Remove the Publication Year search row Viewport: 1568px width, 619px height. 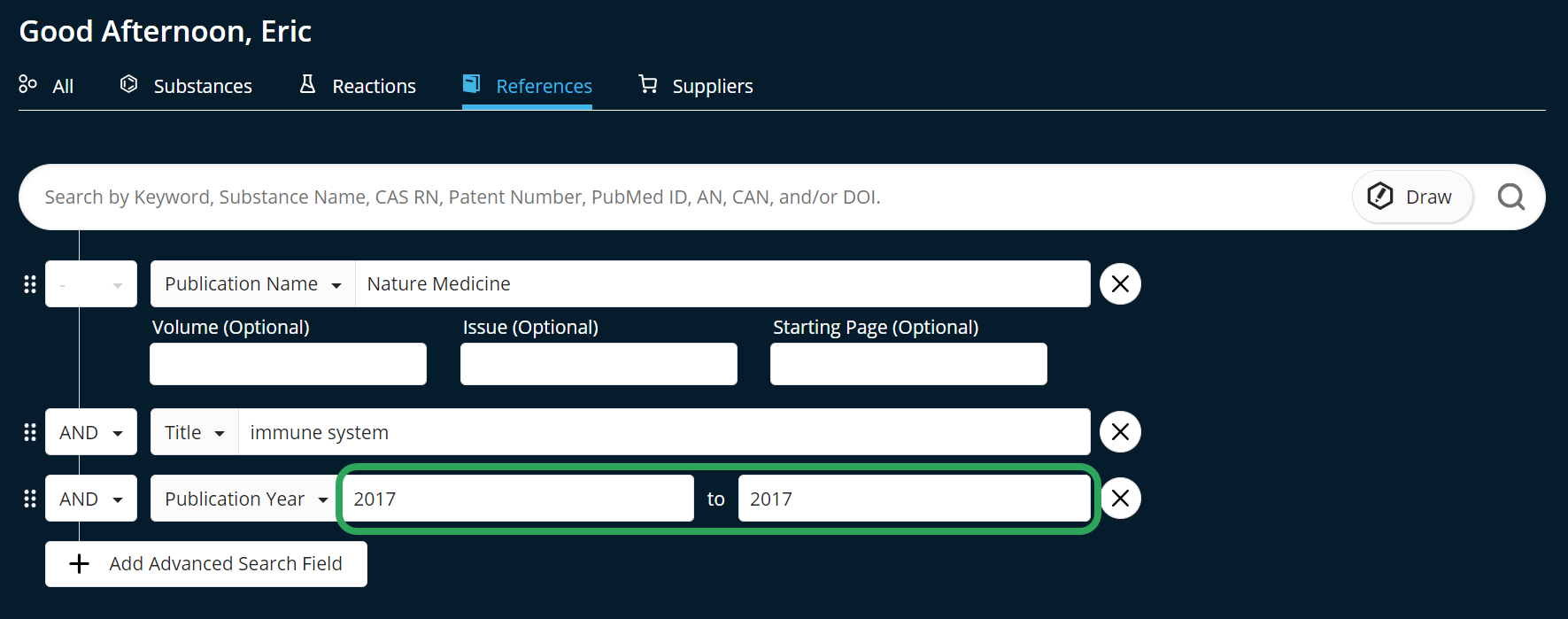tap(1120, 499)
